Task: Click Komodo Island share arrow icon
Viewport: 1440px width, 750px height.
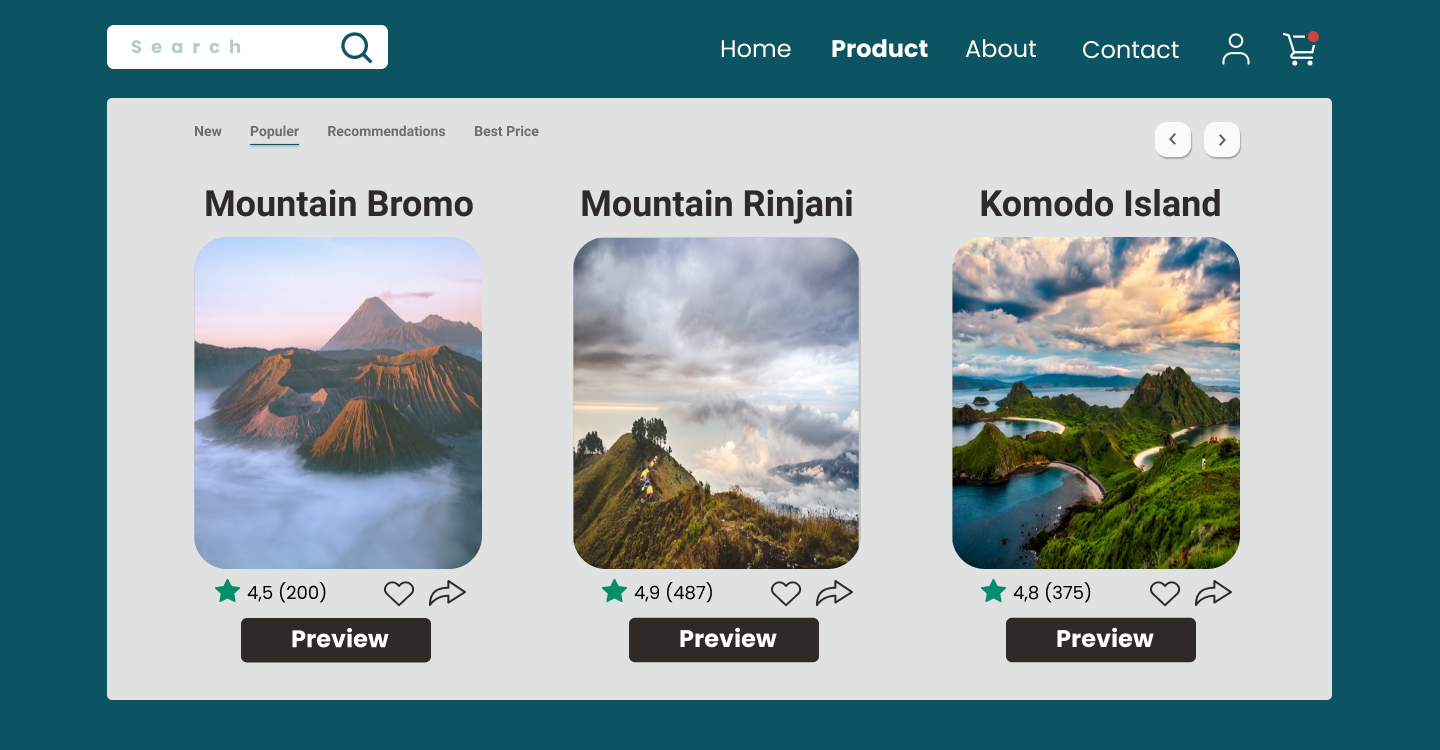Action: (1213, 593)
